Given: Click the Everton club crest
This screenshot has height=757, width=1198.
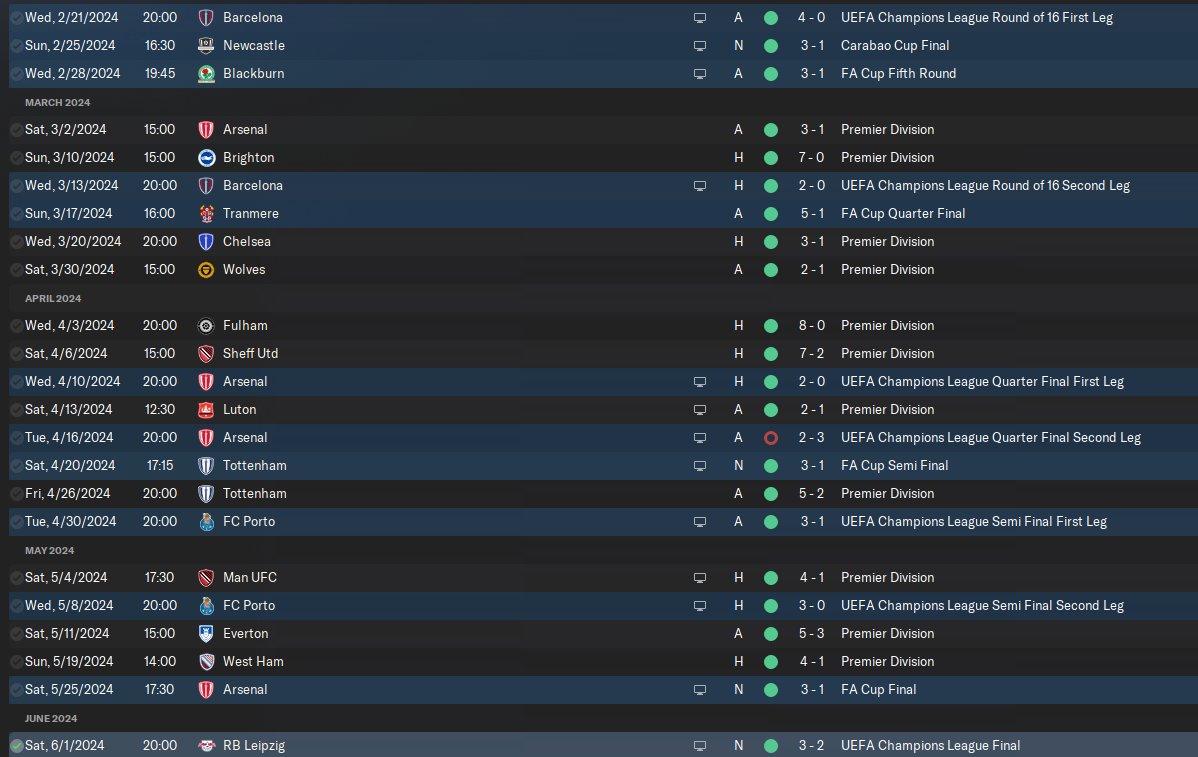Looking at the screenshot, I should (206, 633).
